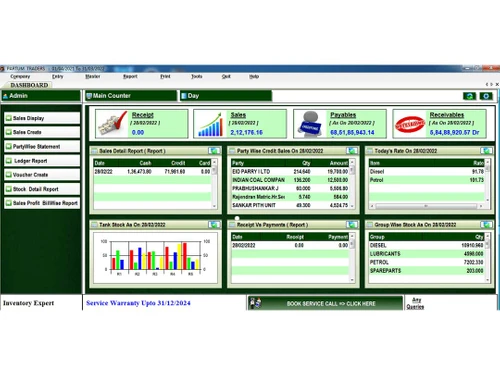Open the Day period selector

coord(226,96)
